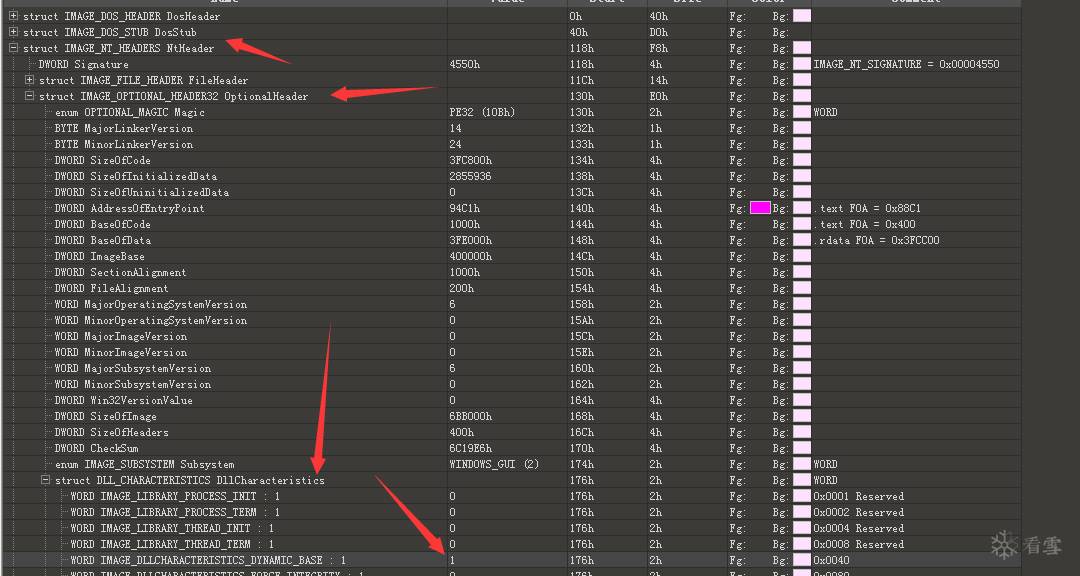Click the value 2855936
Viewport: 1080px width, 576px height.
(x=470, y=176)
